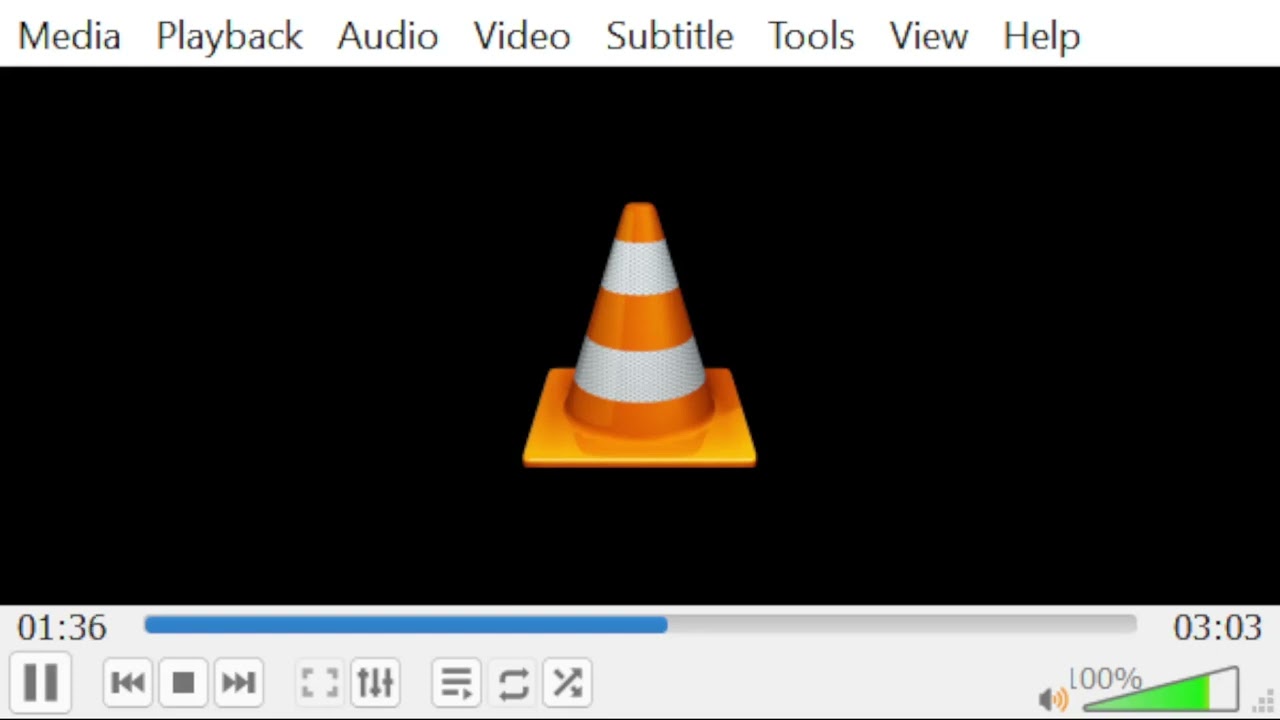Viewport: 1280px width, 720px height.
Task: Open the View menu
Action: tap(928, 36)
